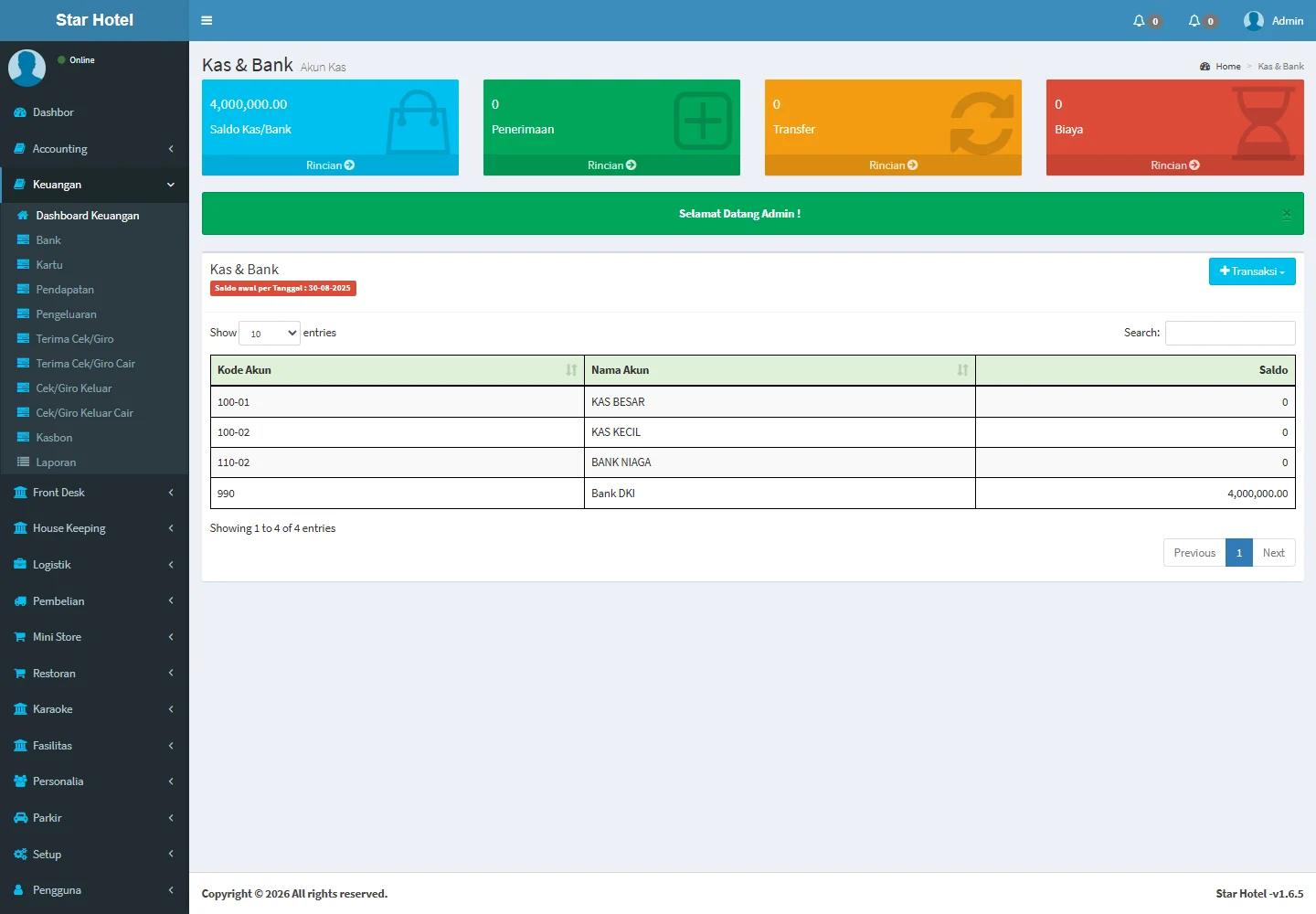Image resolution: width=1316 pixels, height=914 pixels.
Task: Click the shopping bag icon on Saldo card
Action: pyautogui.click(x=419, y=121)
